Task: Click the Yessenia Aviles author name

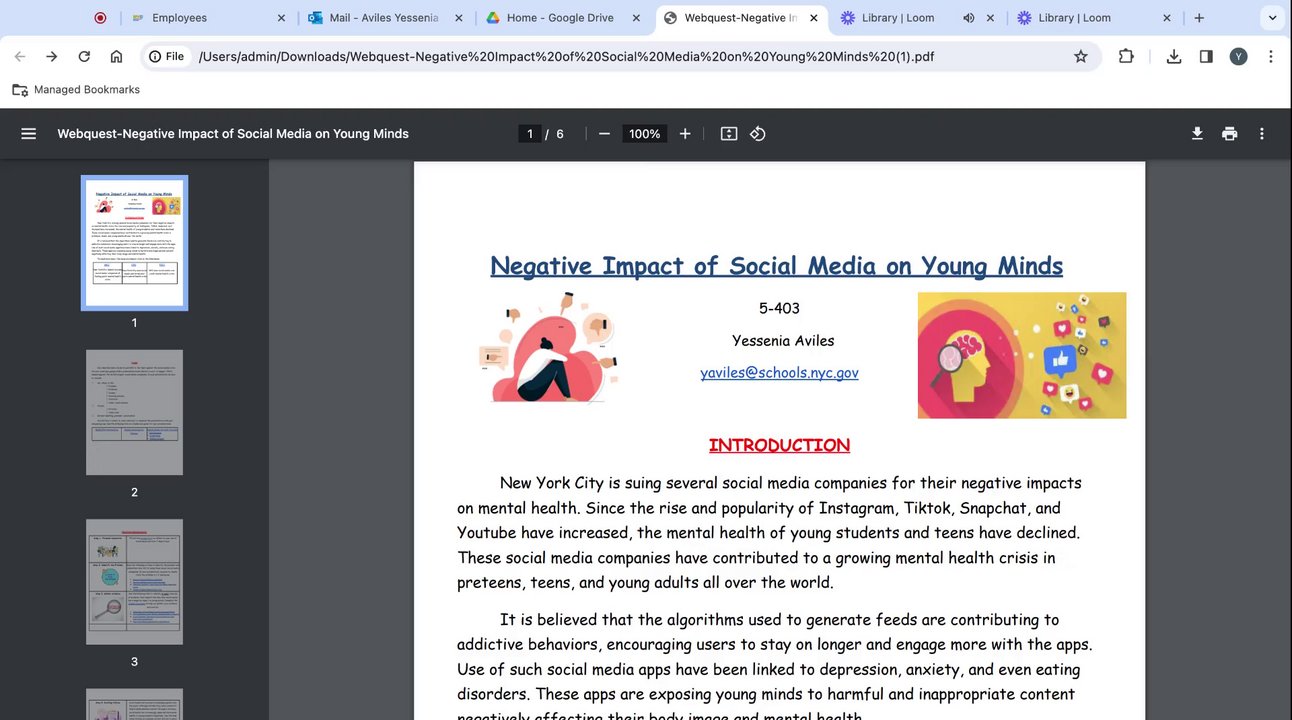Action: [x=783, y=341]
